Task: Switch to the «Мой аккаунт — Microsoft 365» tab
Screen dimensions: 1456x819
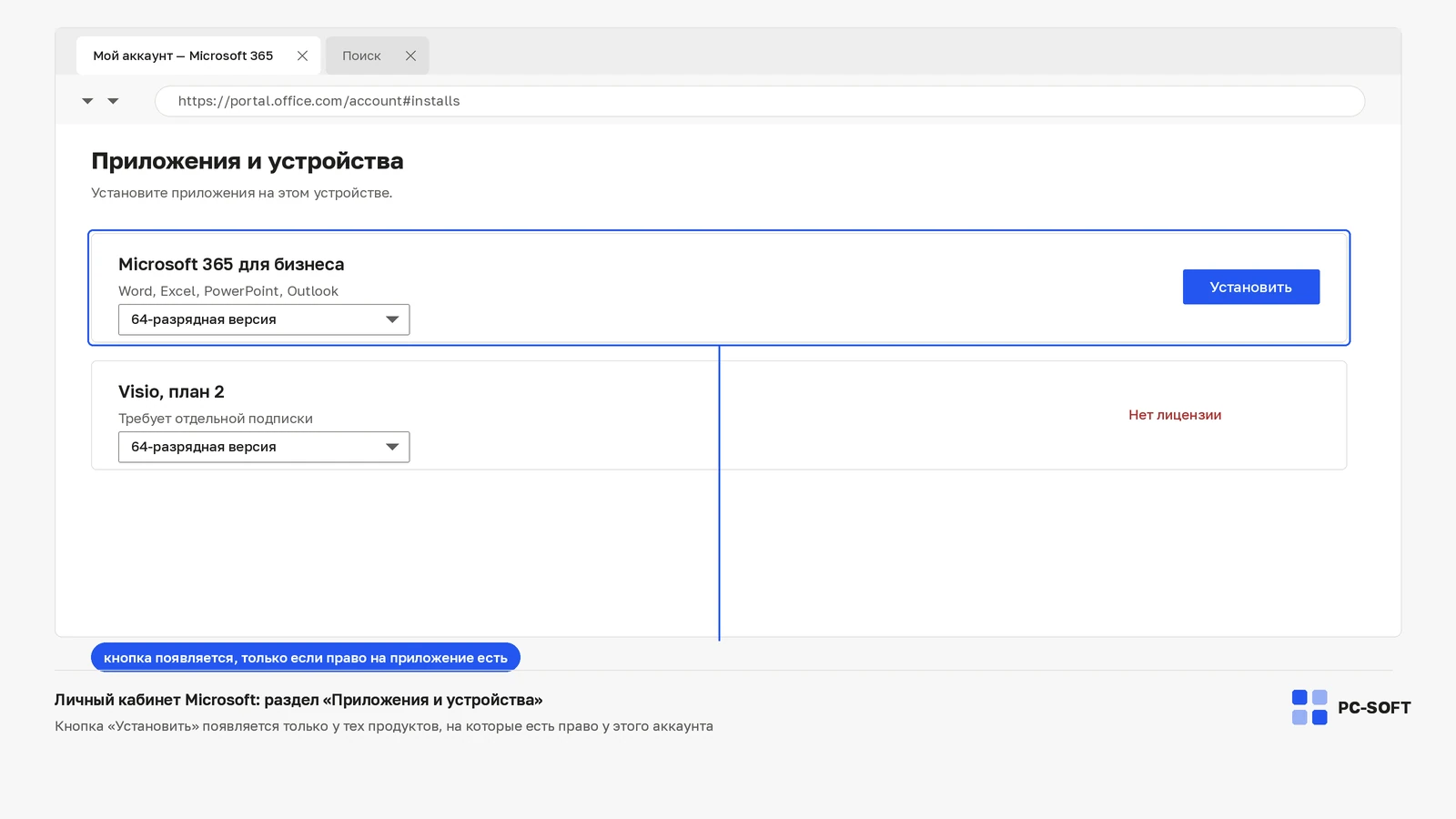Action: (x=198, y=56)
